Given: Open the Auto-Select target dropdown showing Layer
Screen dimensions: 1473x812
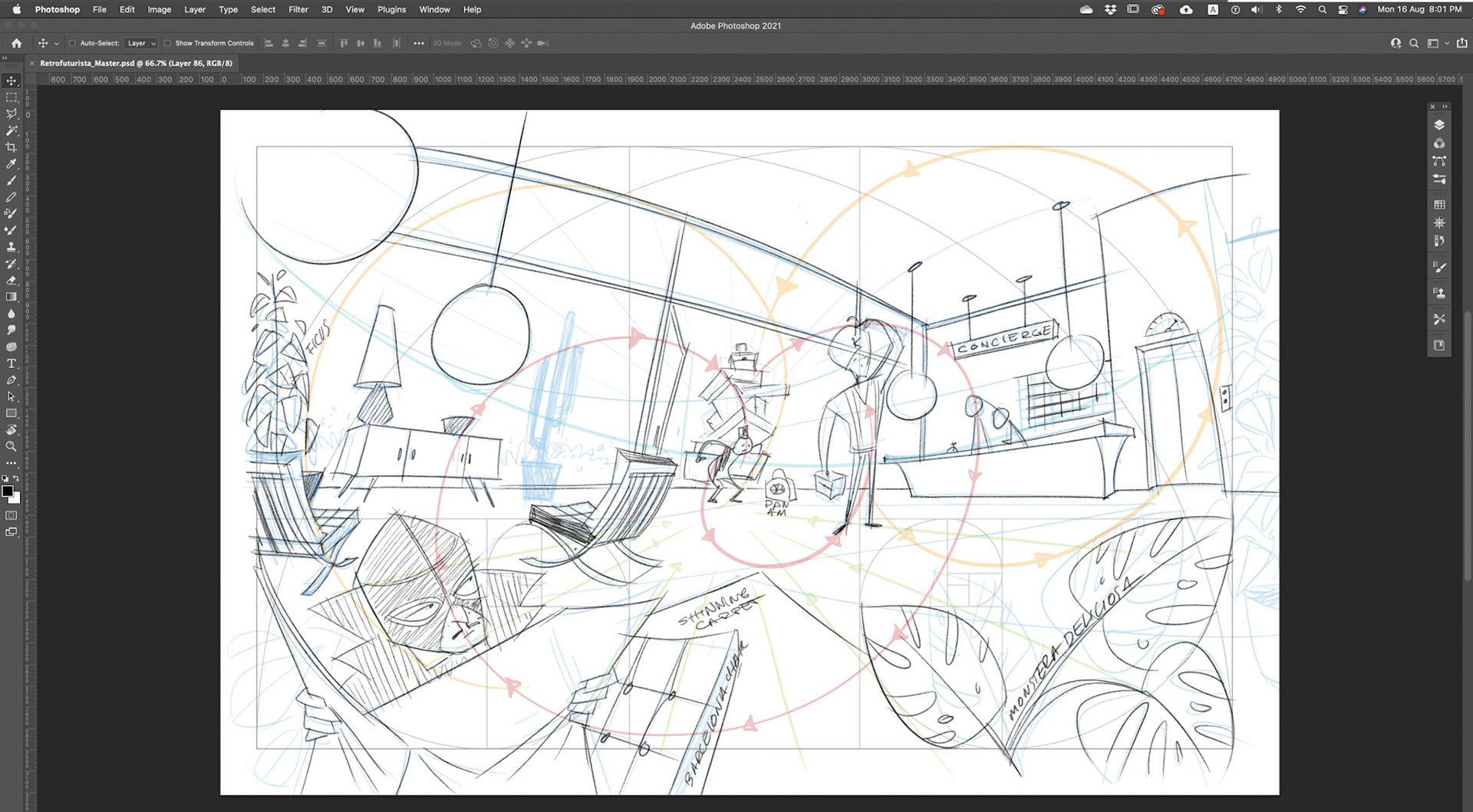Looking at the screenshot, I should tap(140, 43).
